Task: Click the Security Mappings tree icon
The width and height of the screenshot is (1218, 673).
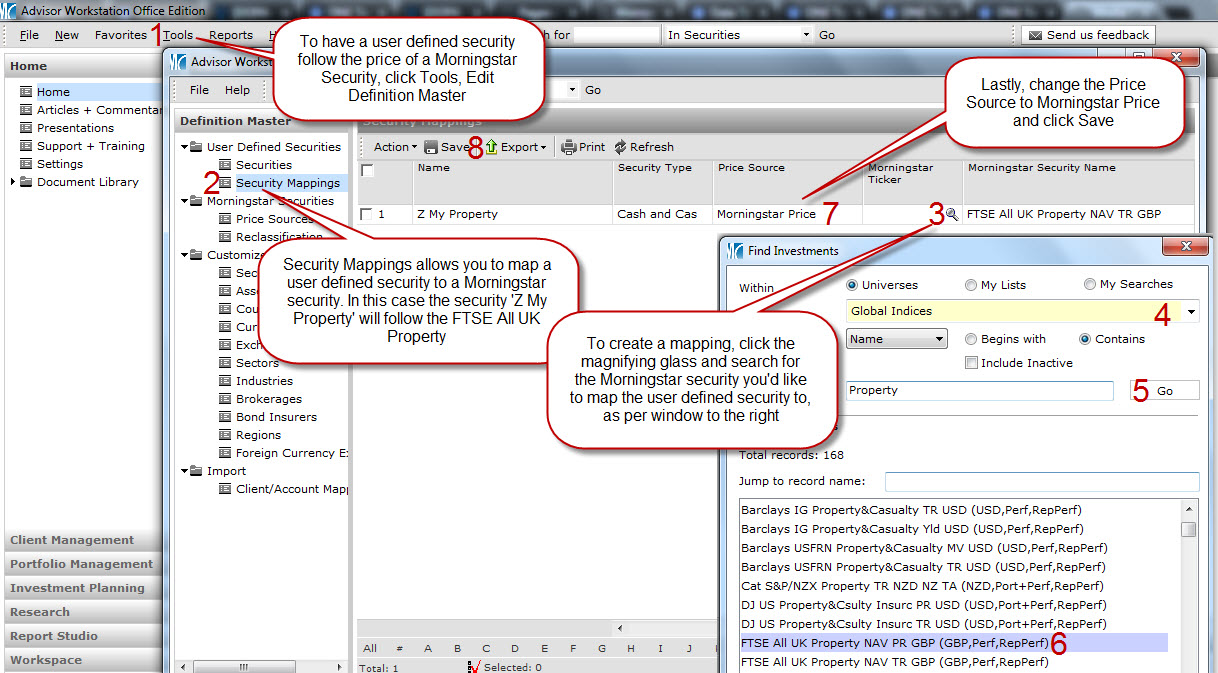Action: (x=225, y=183)
